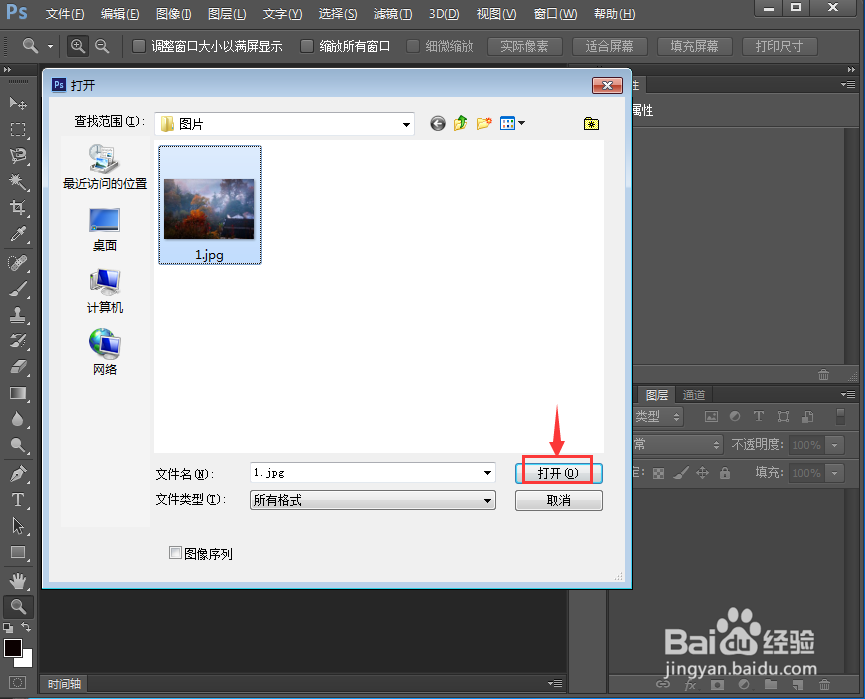Switch to the 图层 tab
865x699 pixels.
coord(656,395)
